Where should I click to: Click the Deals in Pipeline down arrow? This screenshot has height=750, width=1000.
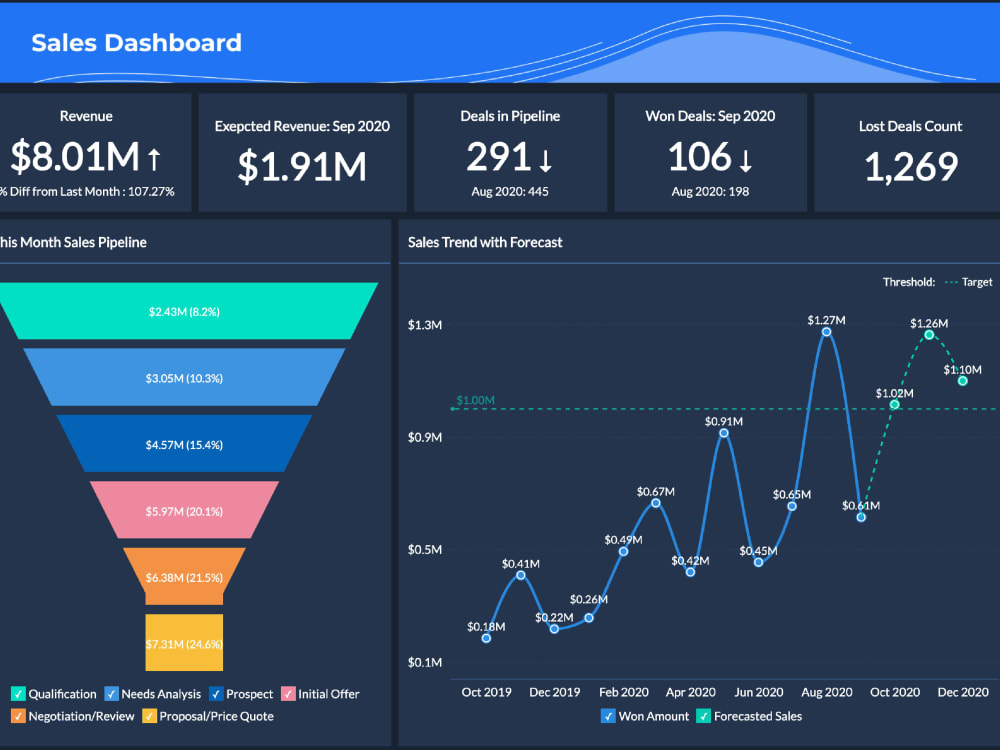(x=545, y=160)
